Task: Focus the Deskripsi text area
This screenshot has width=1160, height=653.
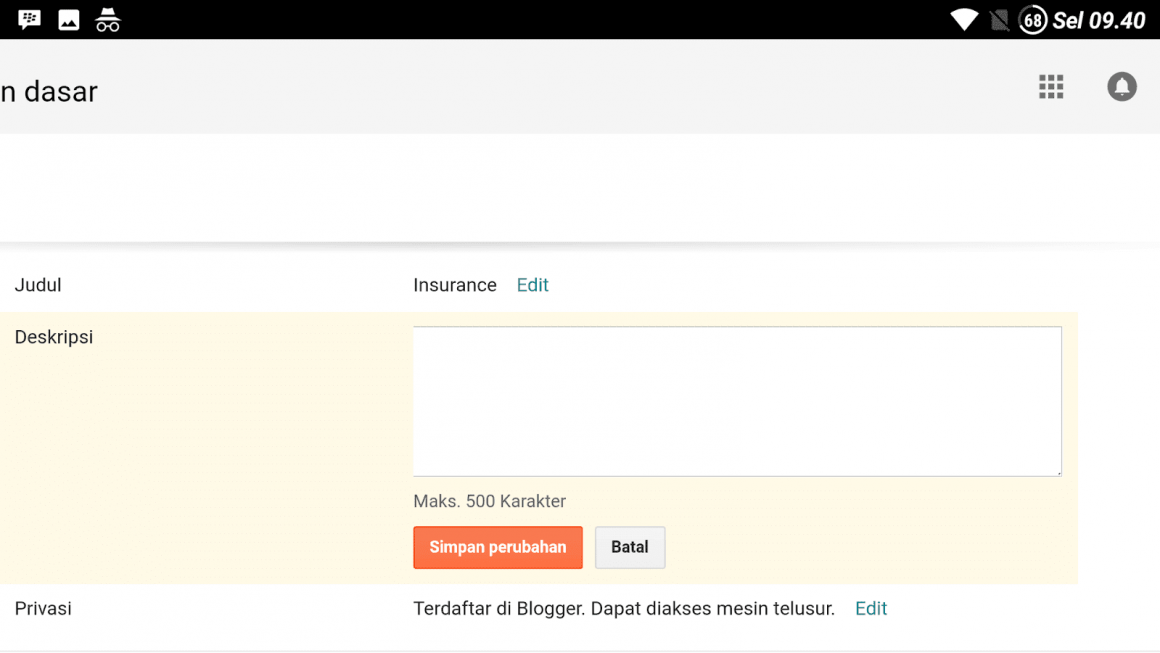Action: tap(737, 401)
